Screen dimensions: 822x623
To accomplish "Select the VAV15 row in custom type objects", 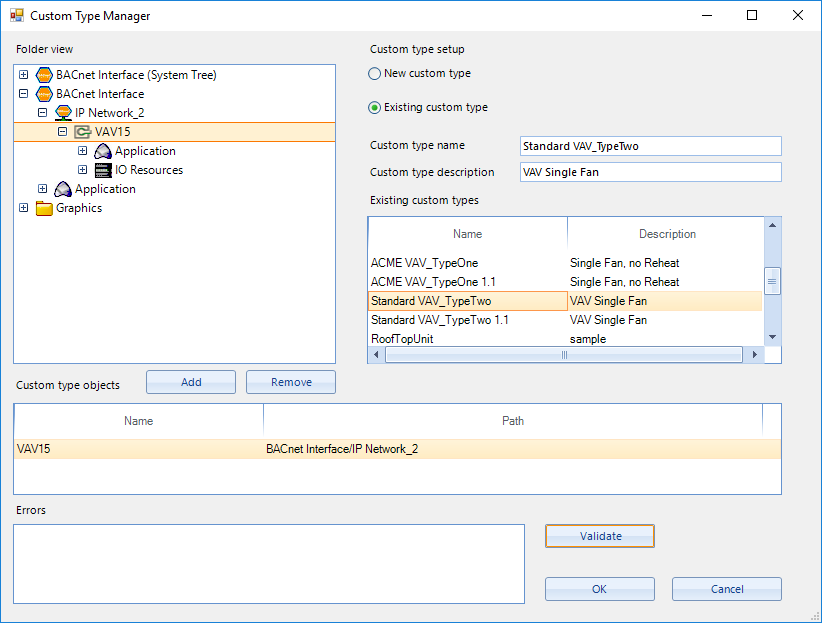I will click(397, 449).
